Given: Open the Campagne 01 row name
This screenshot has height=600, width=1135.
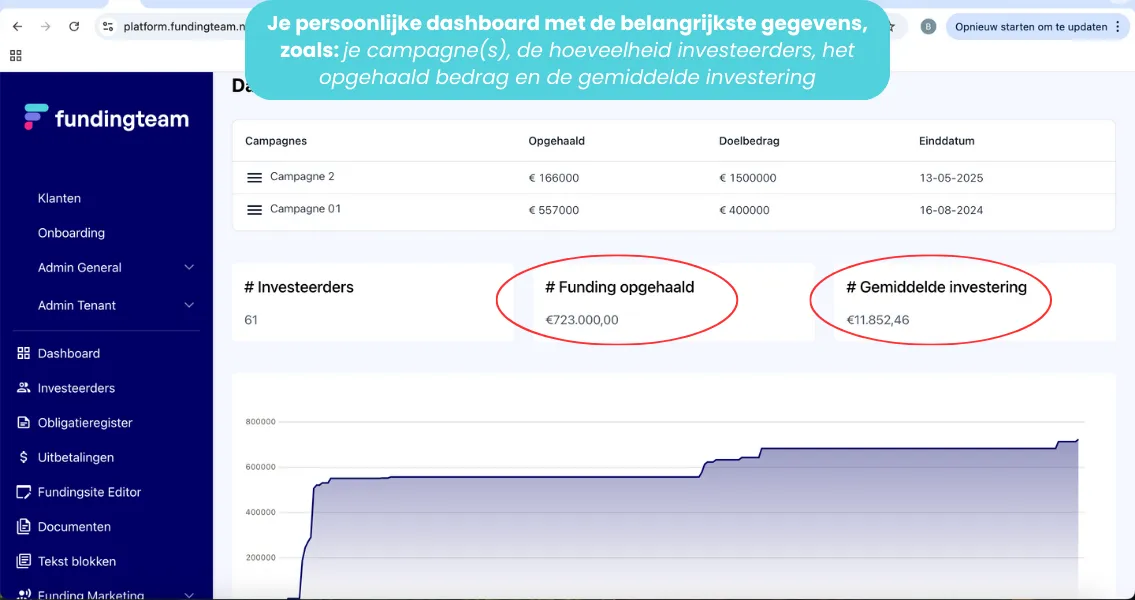Looking at the screenshot, I should click(x=305, y=209).
